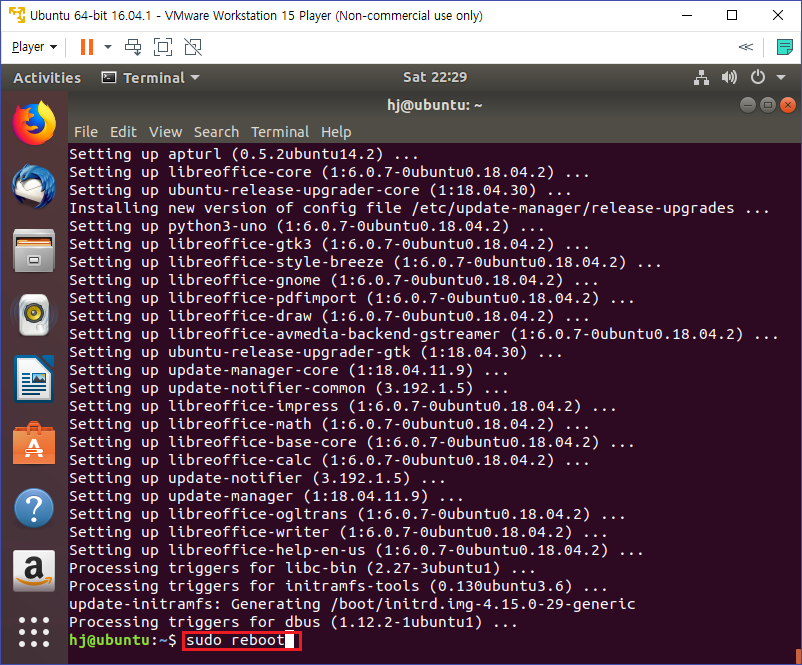This screenshot has width=802, height=665.
Task: Click the 'Processing triggers for libc-bin' line
Action: (x=302, y=568)
